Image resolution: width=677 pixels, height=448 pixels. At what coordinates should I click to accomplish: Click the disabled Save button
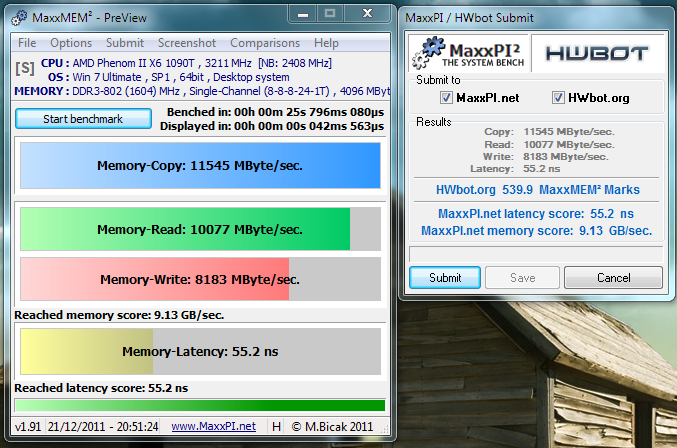(522, 278)
